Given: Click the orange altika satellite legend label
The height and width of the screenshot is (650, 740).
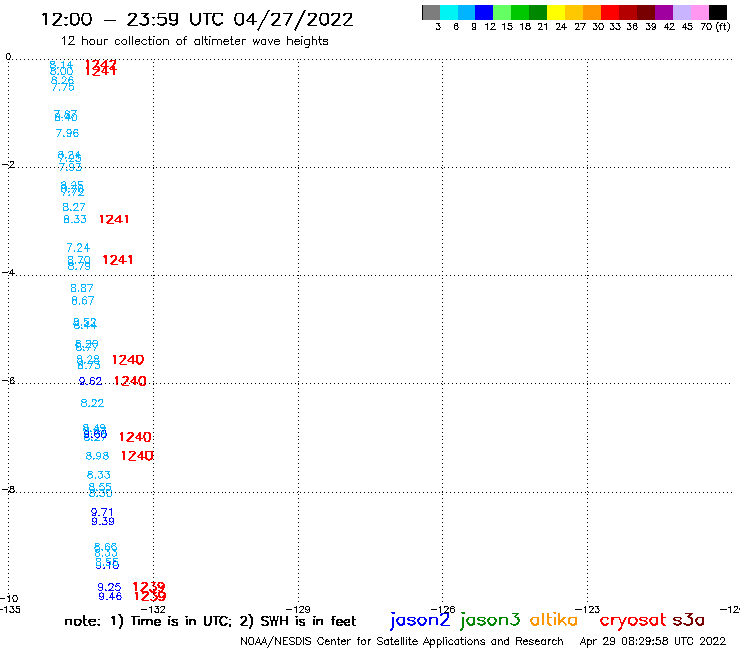Looking at the screenshot, I should [554, 620].
